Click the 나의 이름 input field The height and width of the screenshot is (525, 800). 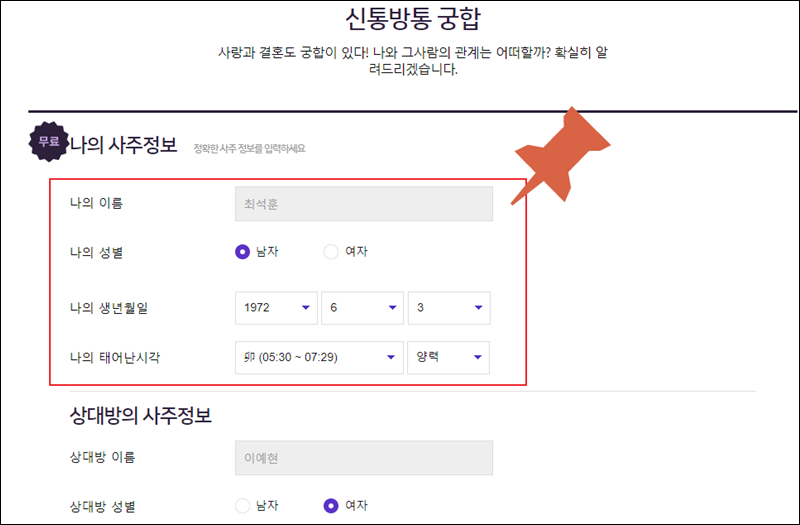tap(364, 204)
